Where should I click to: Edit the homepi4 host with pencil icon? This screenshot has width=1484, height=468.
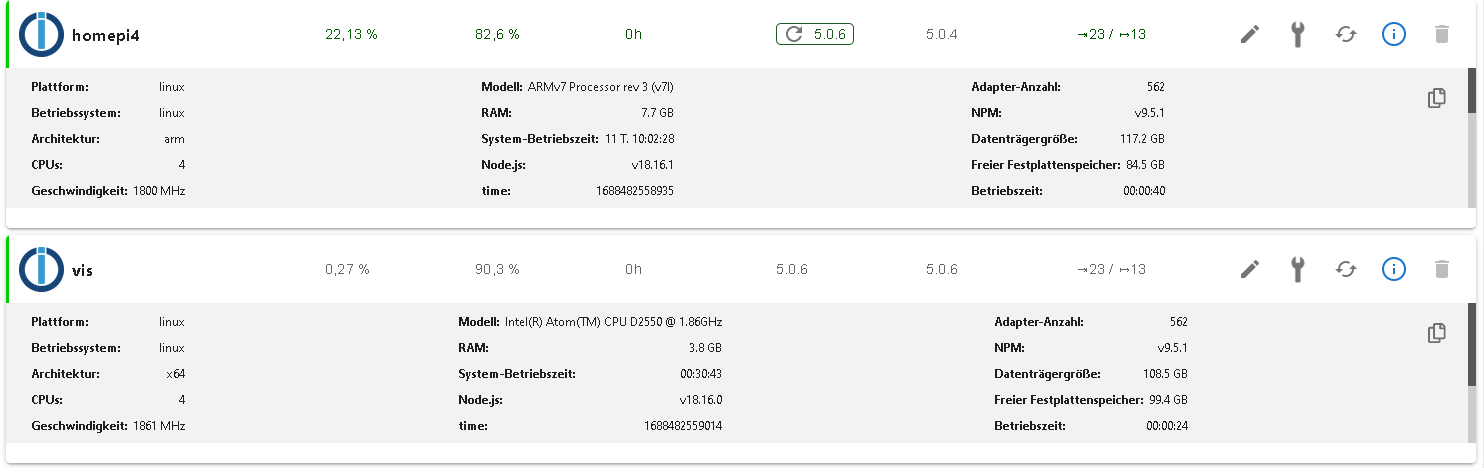tap(1249, 35)
